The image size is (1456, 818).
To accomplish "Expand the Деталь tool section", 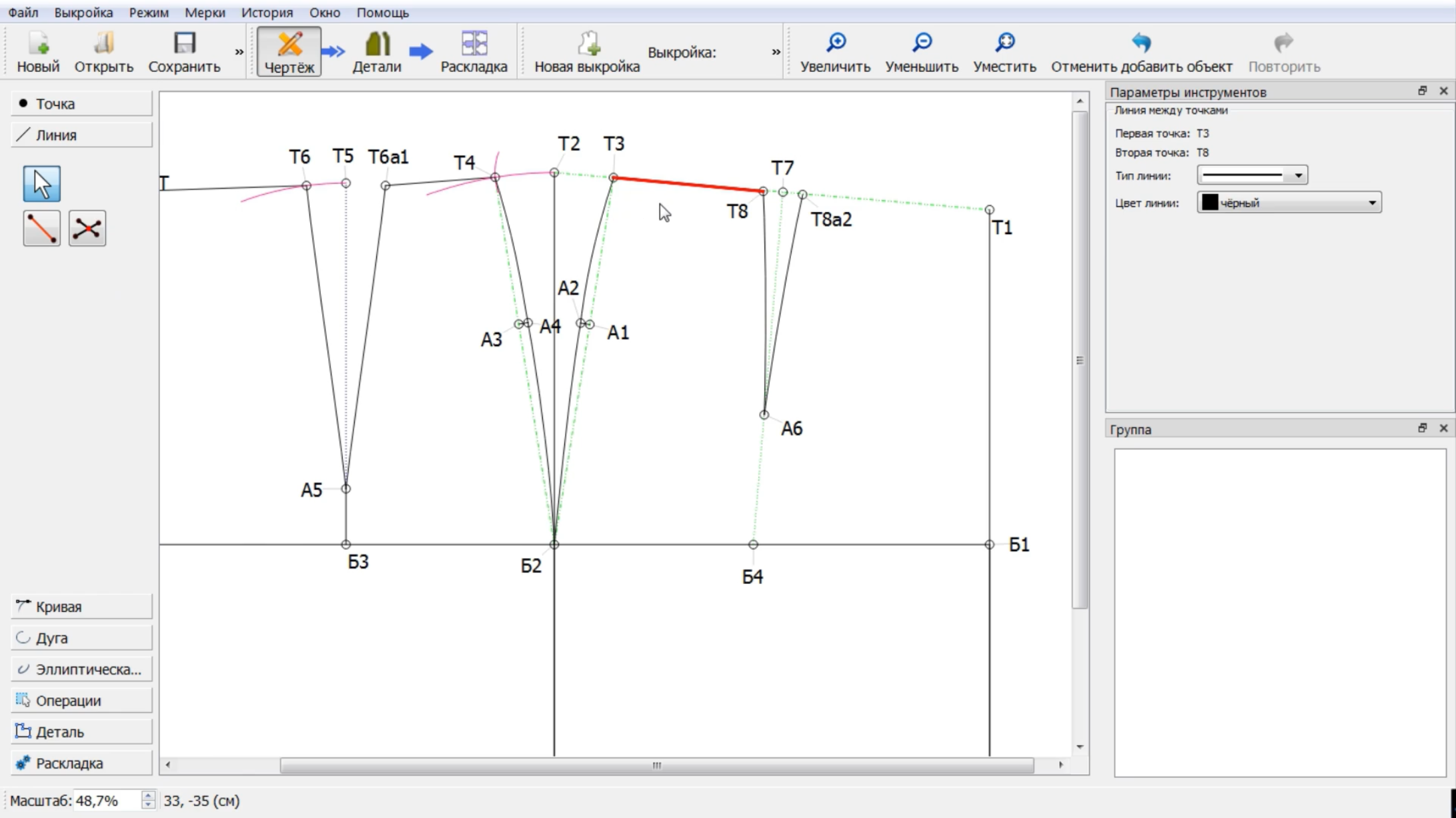I will (x=81, y=732).
